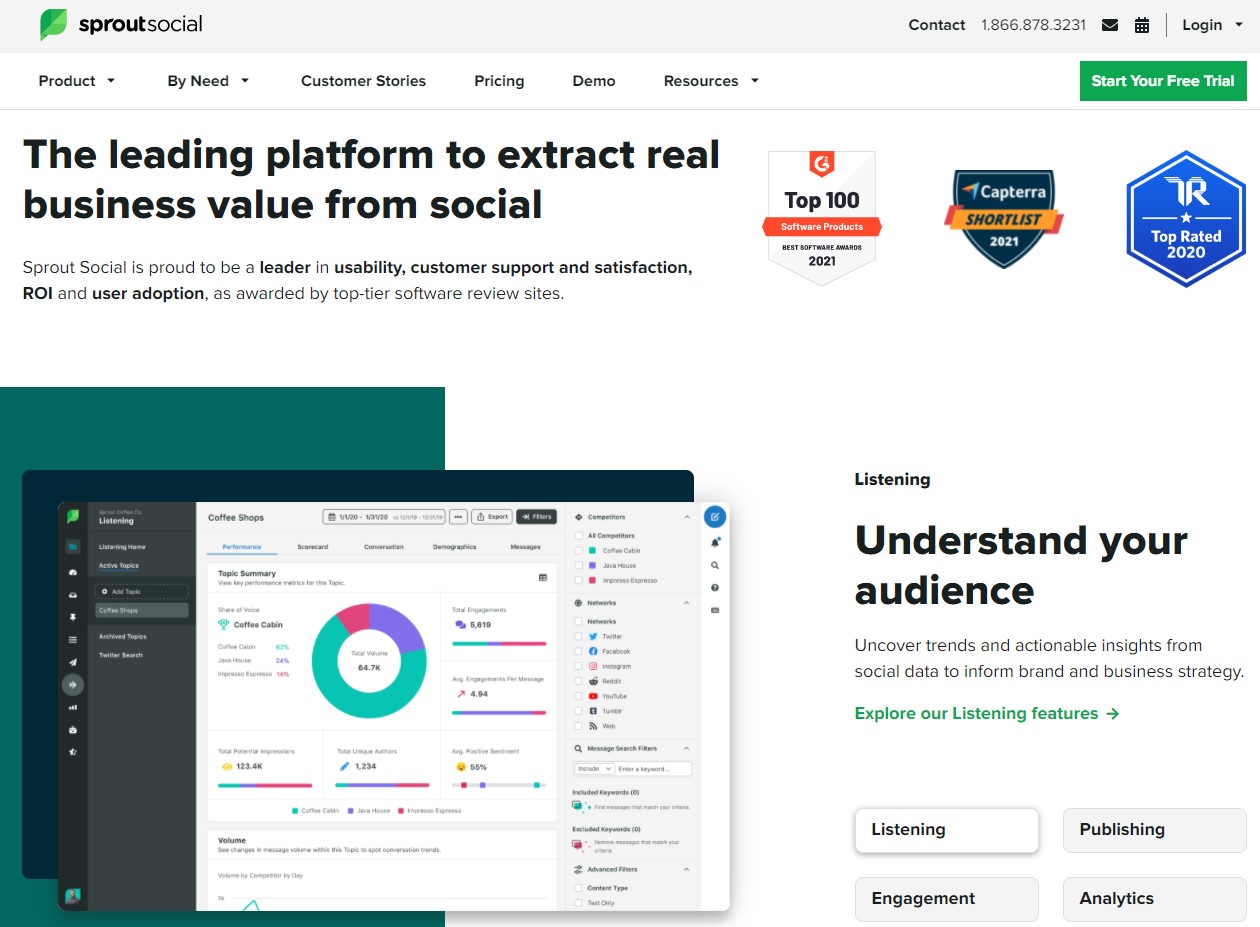Open the dashboard gauge sidebar icon
1260x927 pixels.
pyautogui.click(x=72, y=572)
